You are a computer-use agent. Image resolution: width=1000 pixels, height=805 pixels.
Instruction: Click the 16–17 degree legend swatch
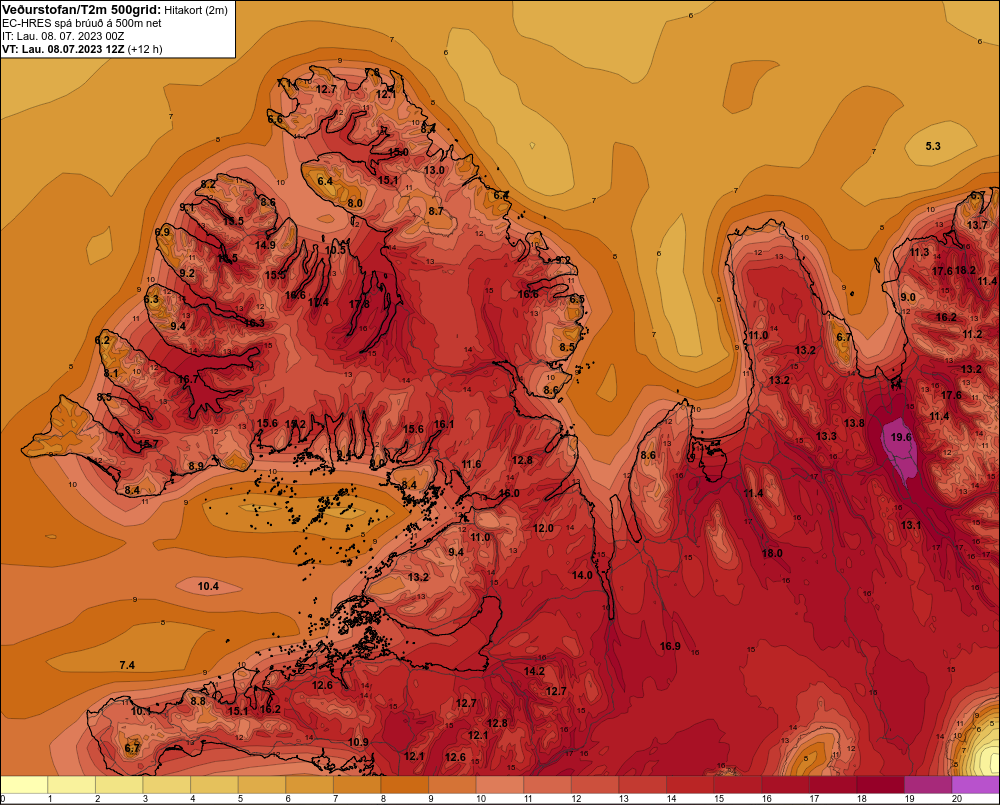(x=785, y=785)
